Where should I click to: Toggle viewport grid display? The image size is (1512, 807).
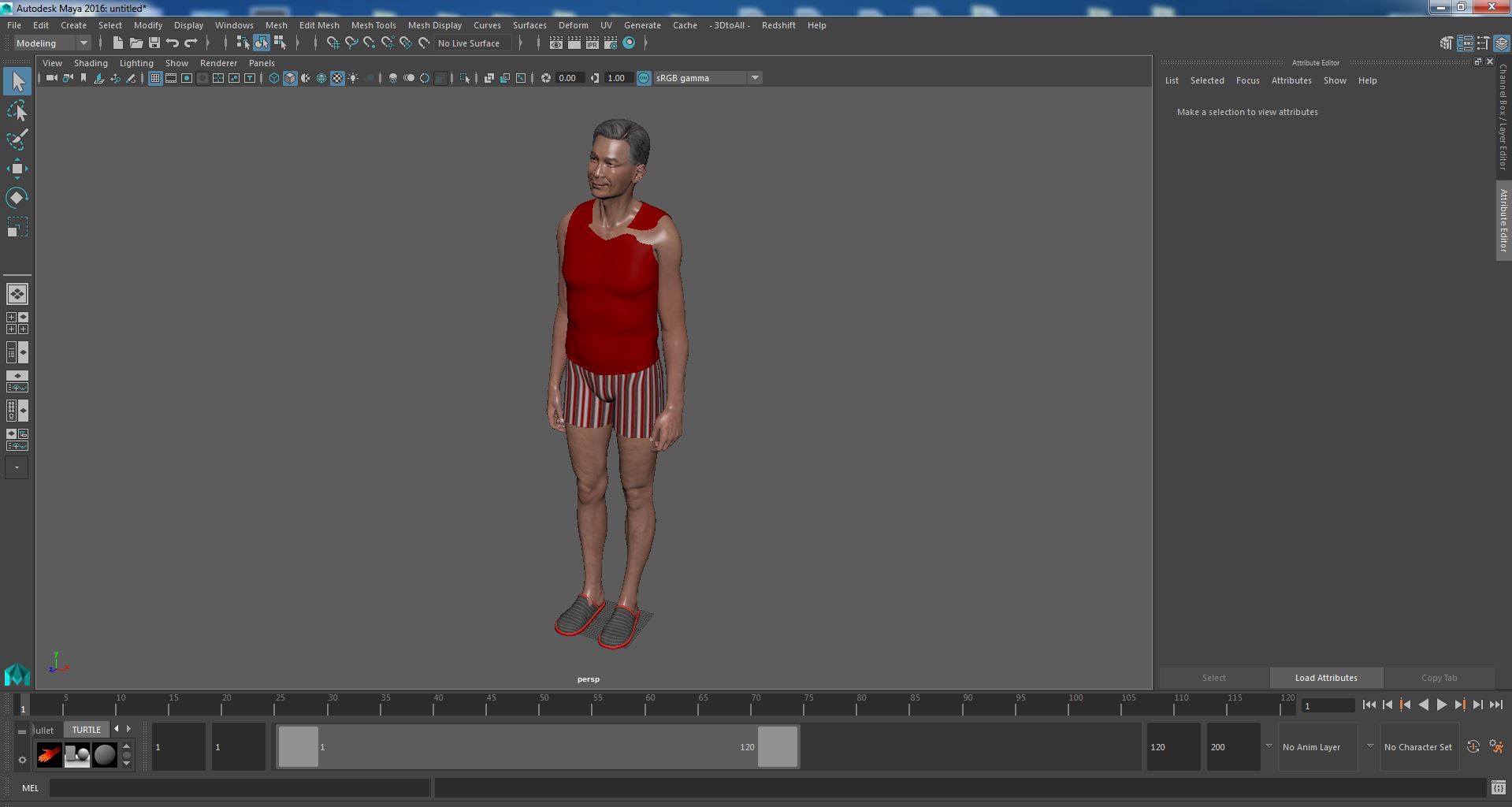(155, 78)
